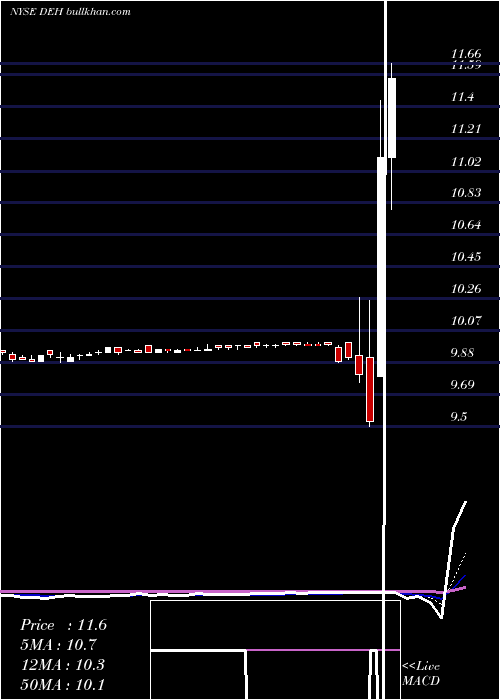Select the latest white candle near 11.5
The width and height of the screenshot is (500, 700).
pyautogui.click(x=392, y=118)
